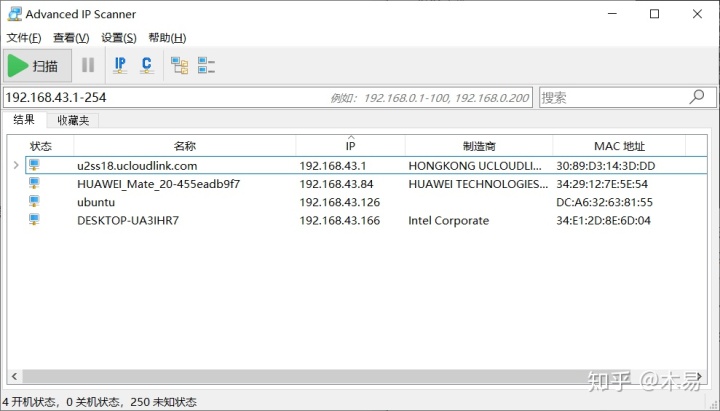Switch to the 结果 tab

pos(24,120)
